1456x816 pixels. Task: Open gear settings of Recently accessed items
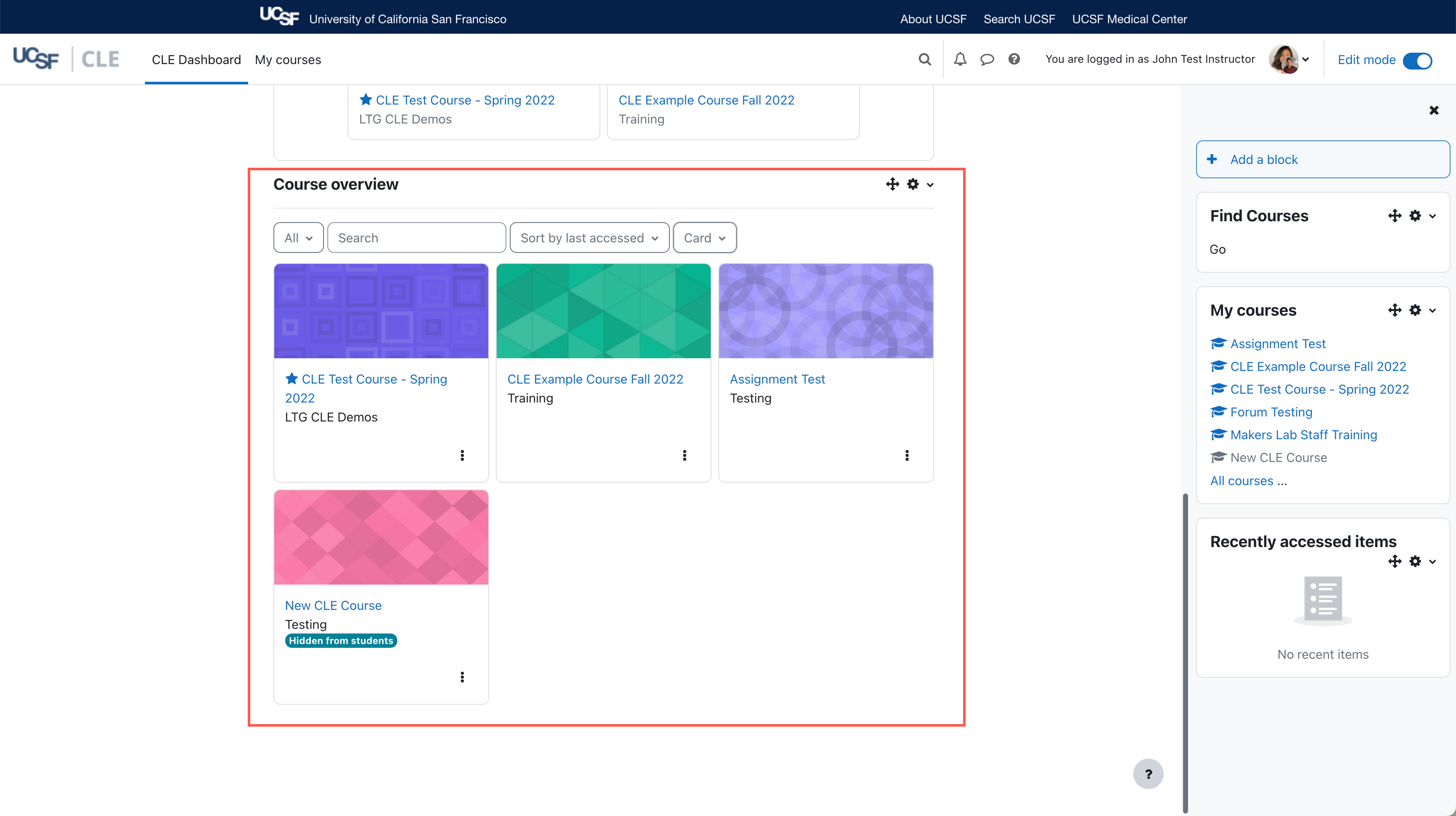click(1415, 561)
